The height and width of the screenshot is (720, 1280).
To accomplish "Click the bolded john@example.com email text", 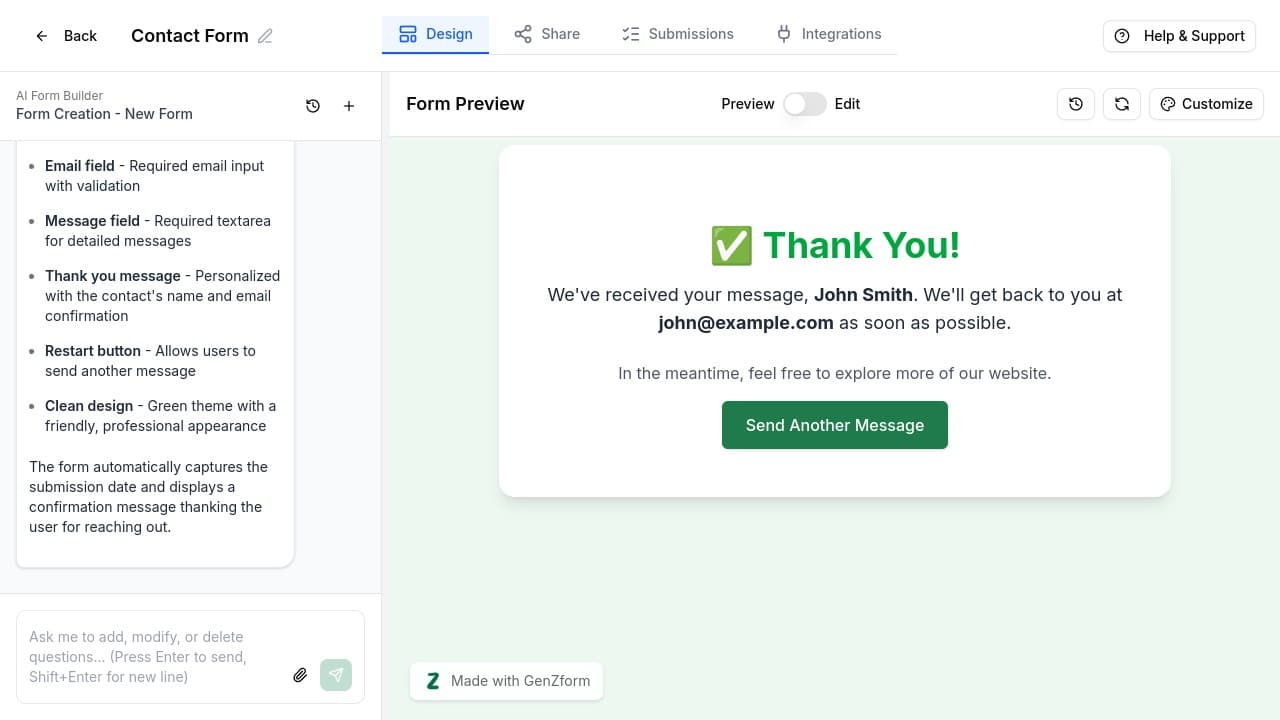I will click(x=745, y=322).
